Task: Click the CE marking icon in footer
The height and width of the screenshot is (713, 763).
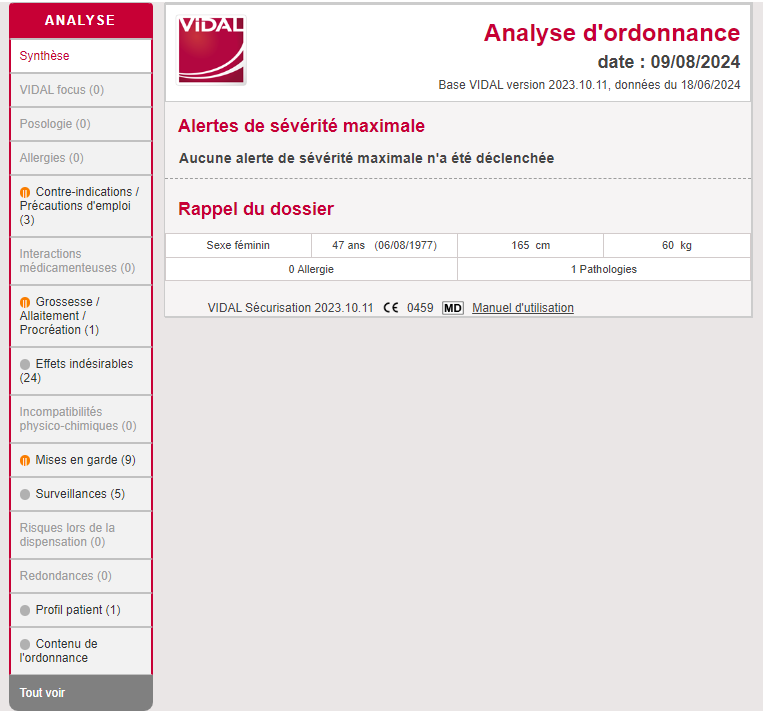Action: [390, 308]
